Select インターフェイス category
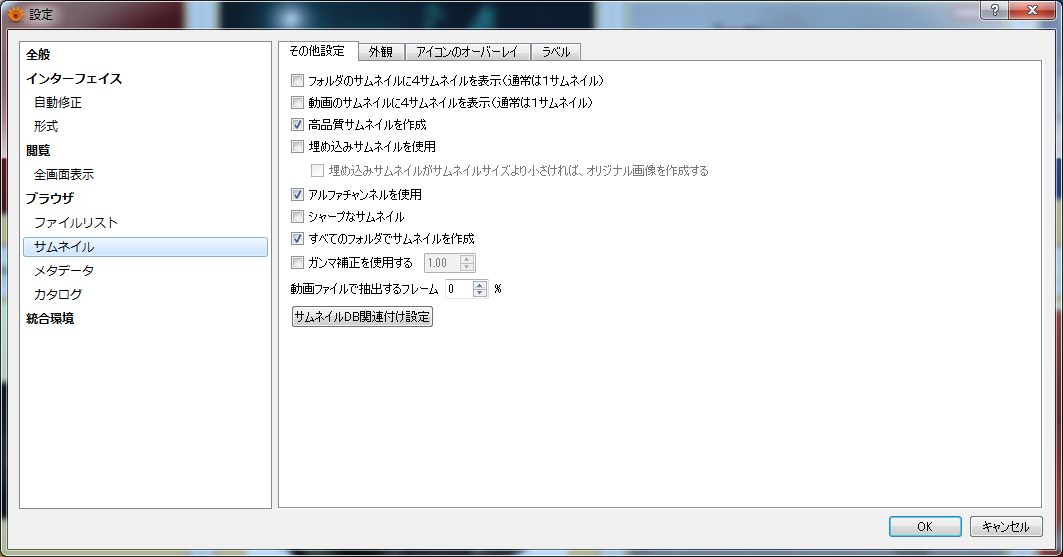This screenshot has width=1063, height=557. click(x=74, y=79)
